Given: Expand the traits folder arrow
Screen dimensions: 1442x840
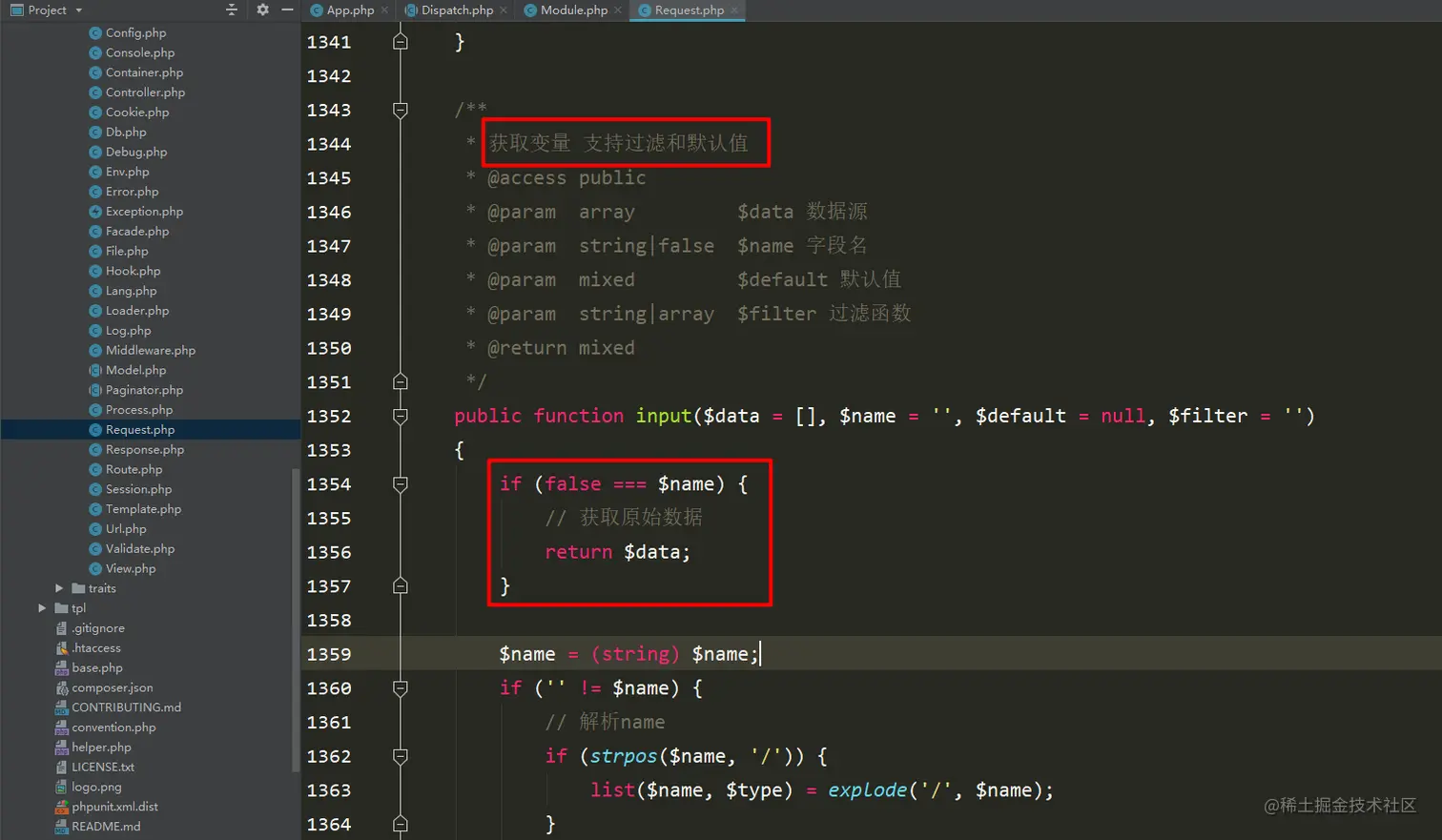Looking at the screenshot, I should pos(59,588).
